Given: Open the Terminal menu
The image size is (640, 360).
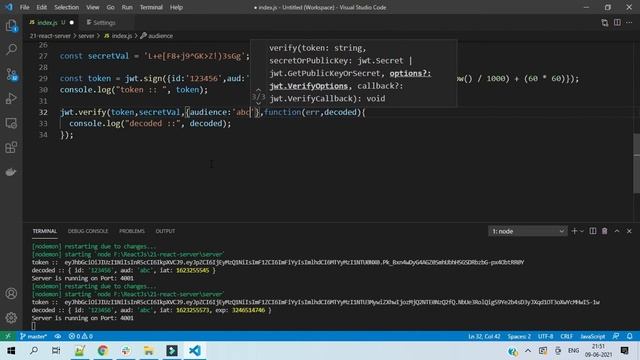Looking at the screenshot, I should [151, 7].
